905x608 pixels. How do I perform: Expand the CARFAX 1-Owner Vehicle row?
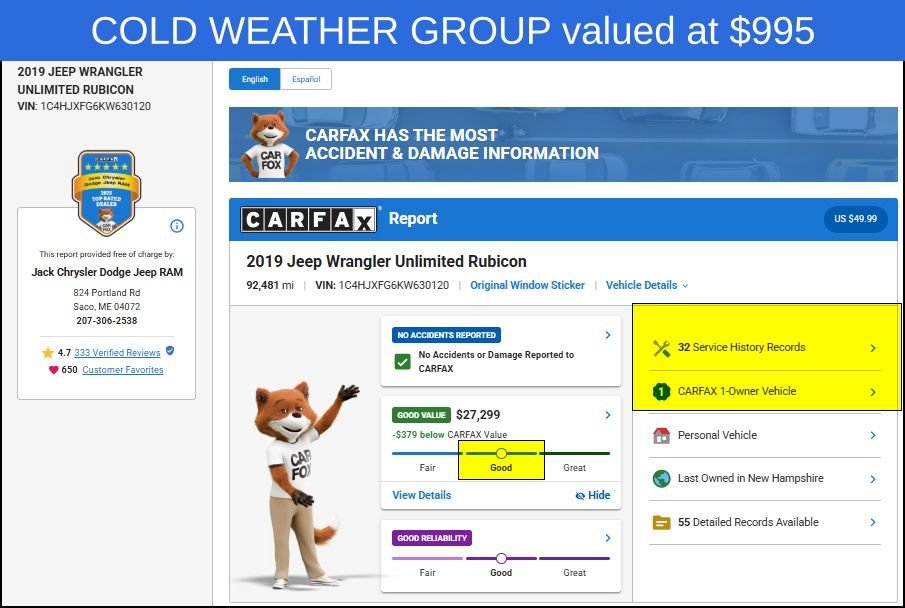coord(765,391)
